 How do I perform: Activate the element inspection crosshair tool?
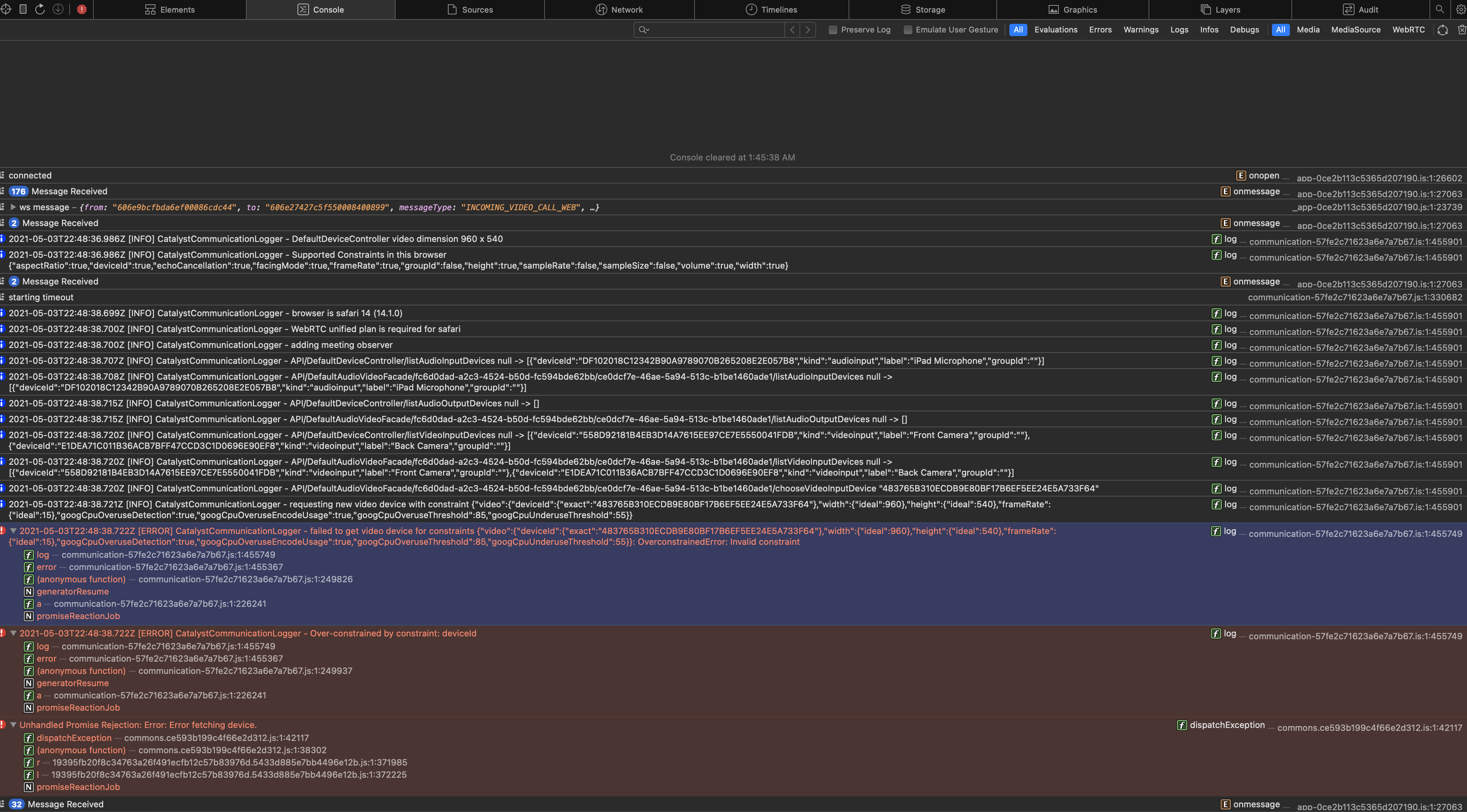click(x=6, y=10)
